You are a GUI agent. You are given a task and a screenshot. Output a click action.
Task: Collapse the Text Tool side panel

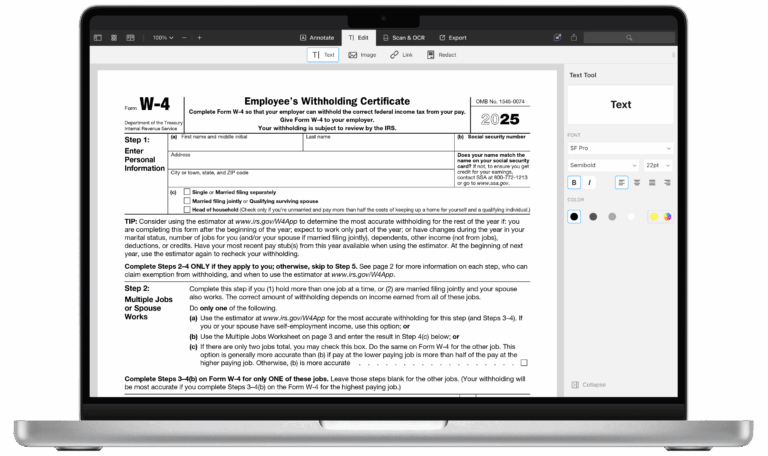click(x=589, y=385)
